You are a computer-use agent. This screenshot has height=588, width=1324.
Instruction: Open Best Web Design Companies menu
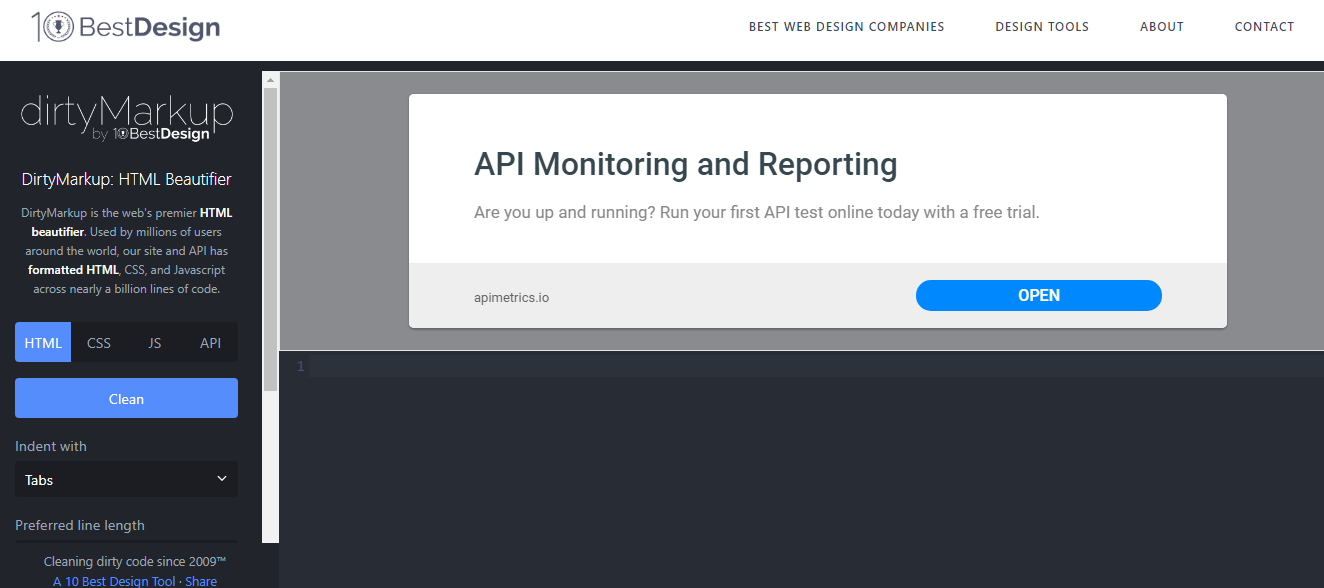846,27
